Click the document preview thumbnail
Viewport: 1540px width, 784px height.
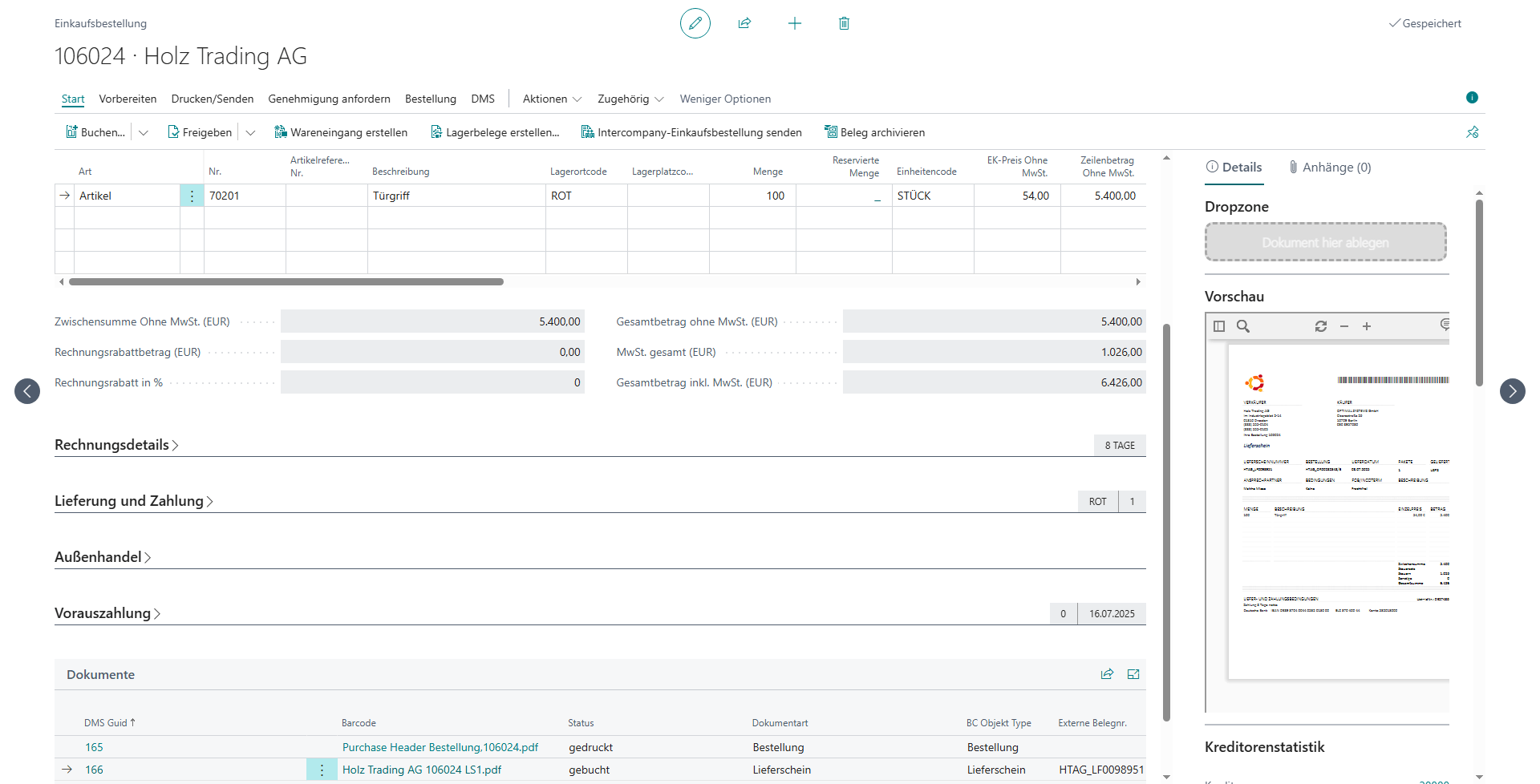(1338, 511)
